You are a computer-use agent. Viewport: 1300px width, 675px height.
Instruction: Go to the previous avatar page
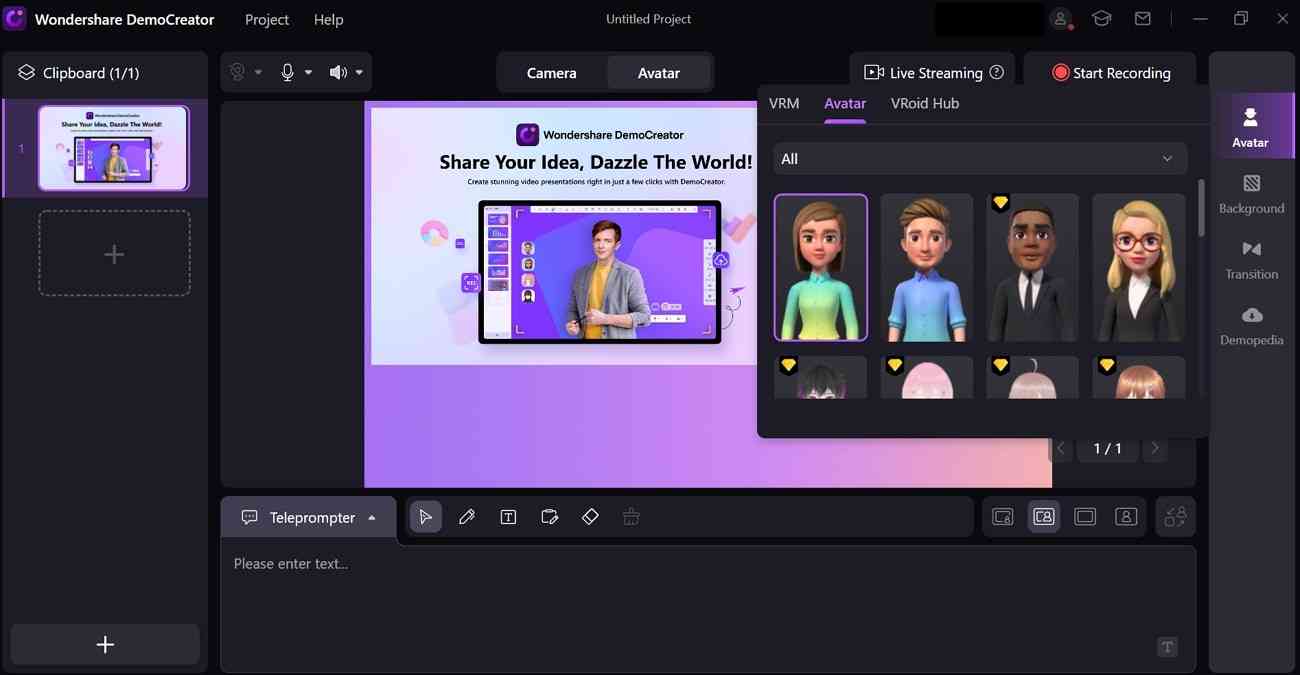tap(1062, 448)
